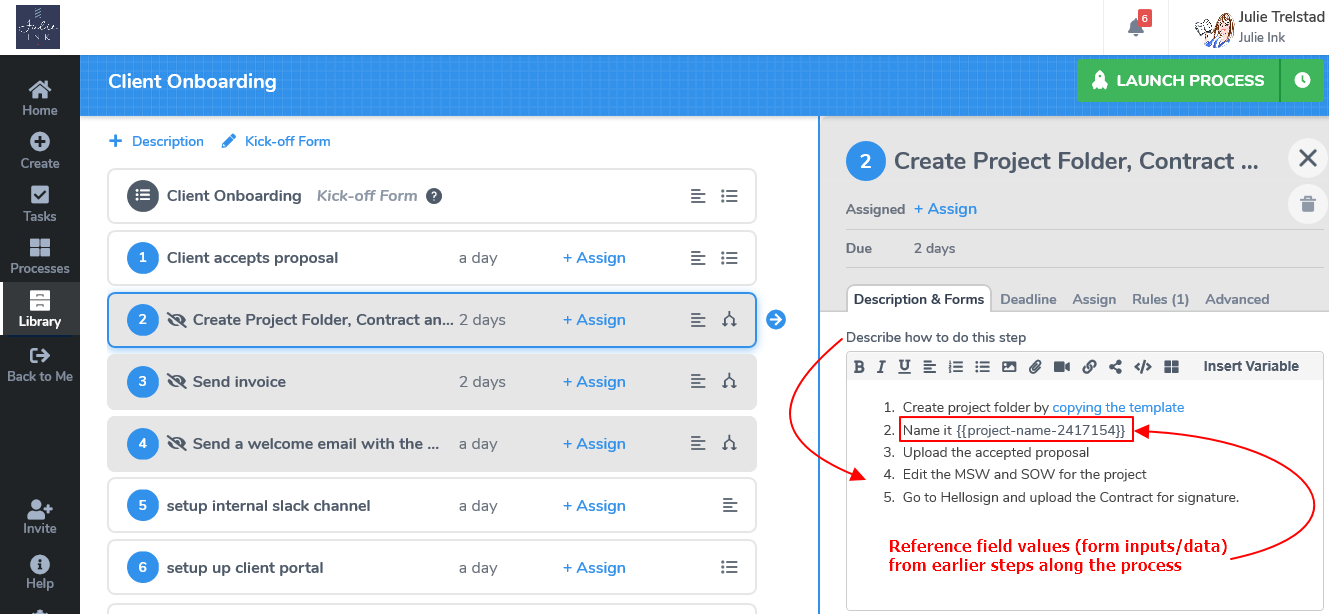Click the Bold formatting icon
Screen dimensions: 1329x614
859,367
